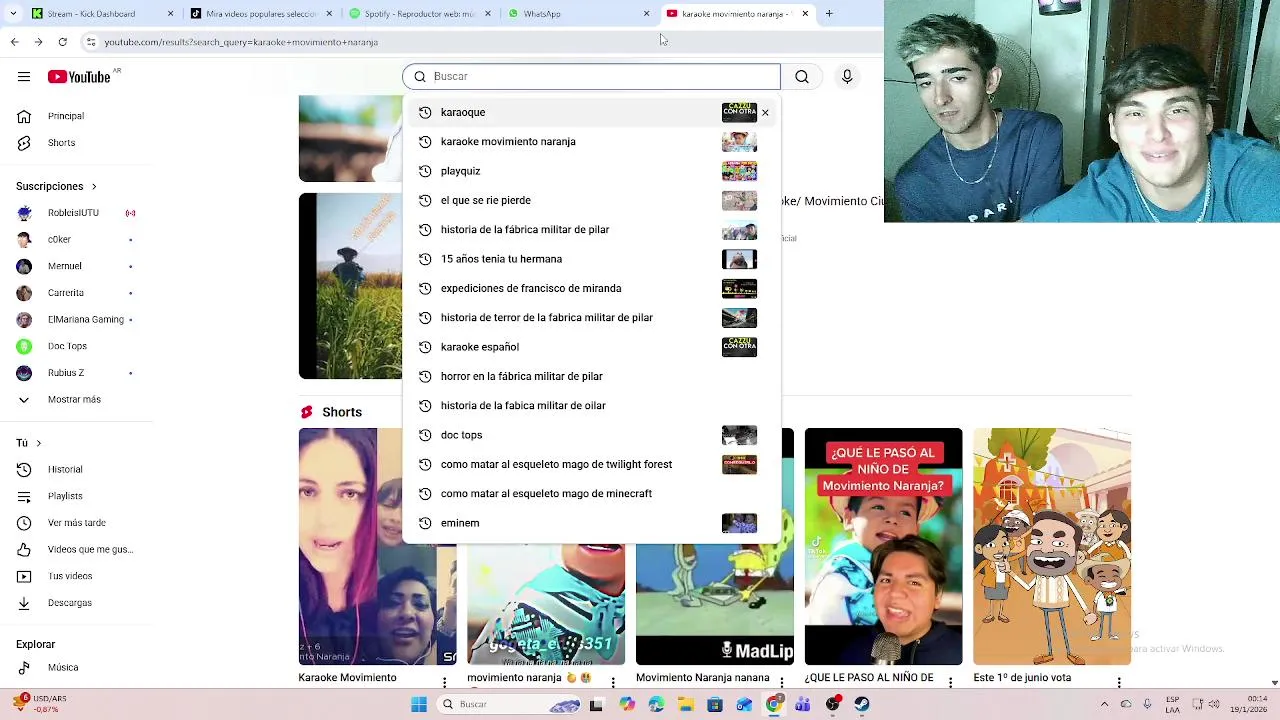This screenshot has height=720, width=1280.
Task: Expand the Suscripciones section chevron
Action: 94,186
